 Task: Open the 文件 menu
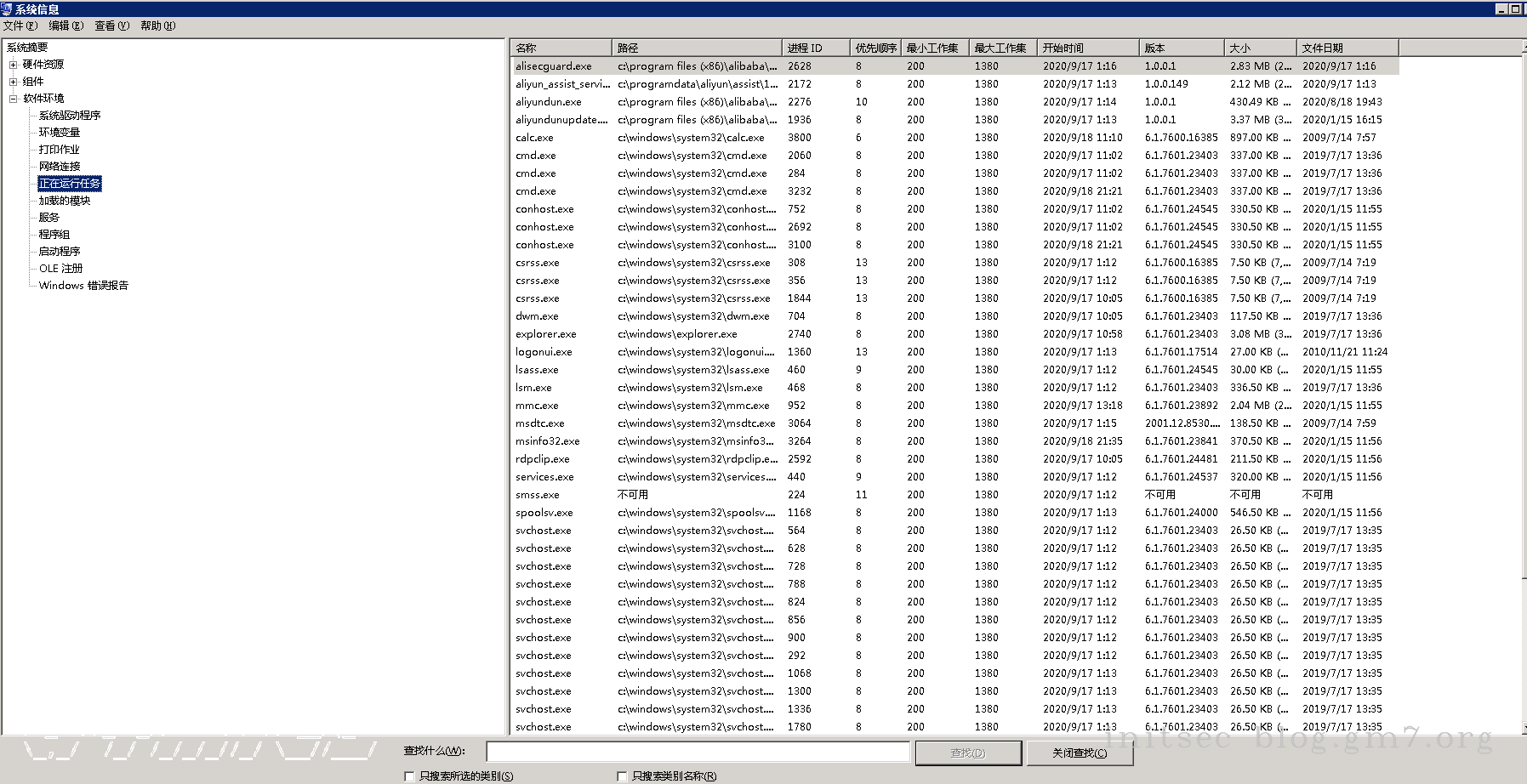[20, 26]
